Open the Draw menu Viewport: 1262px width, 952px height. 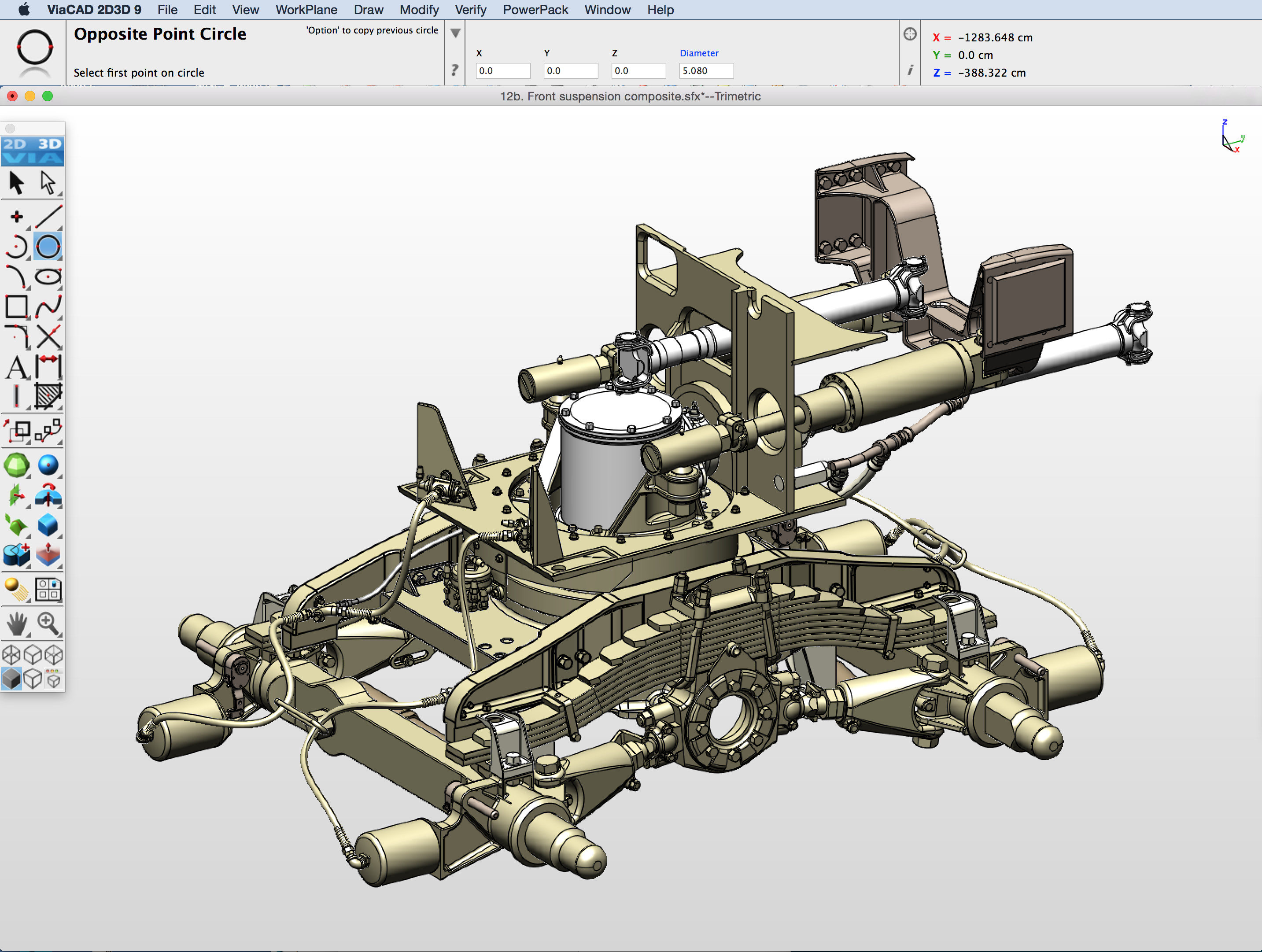[x=368, y=10]
